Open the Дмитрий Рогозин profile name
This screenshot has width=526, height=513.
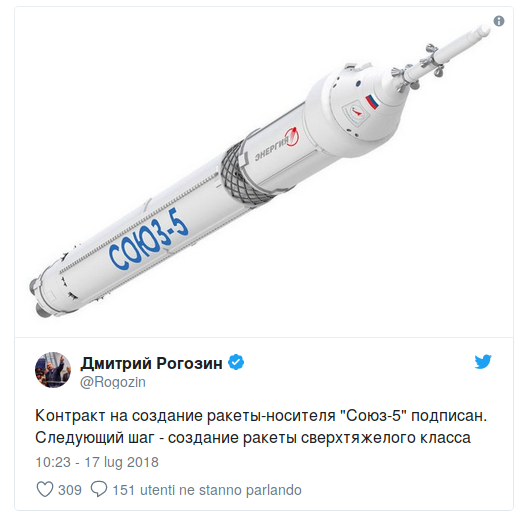point(151,363)
